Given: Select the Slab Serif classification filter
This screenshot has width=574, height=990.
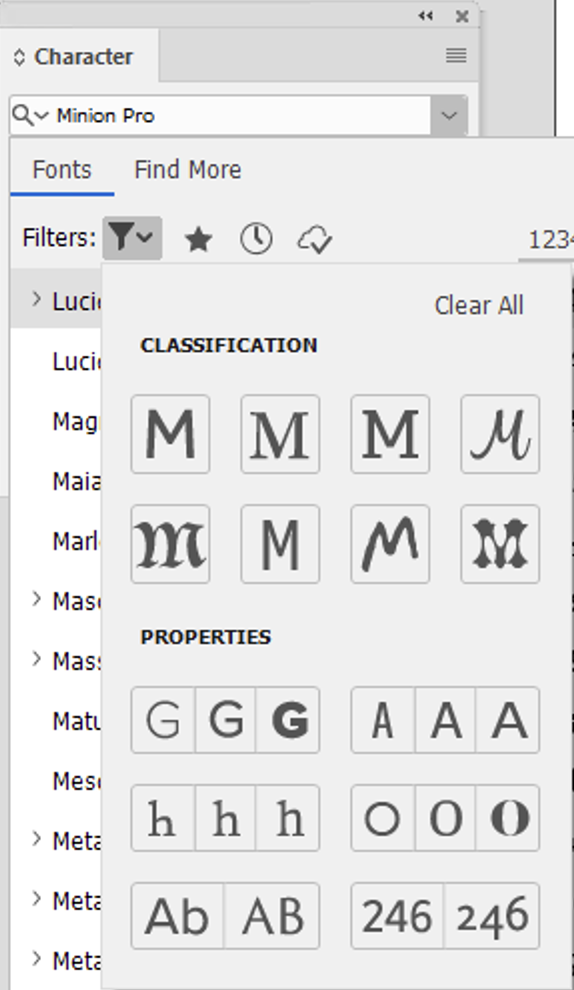Looking at the screenshot, I should pyautogui.click(x=390, y=434).
